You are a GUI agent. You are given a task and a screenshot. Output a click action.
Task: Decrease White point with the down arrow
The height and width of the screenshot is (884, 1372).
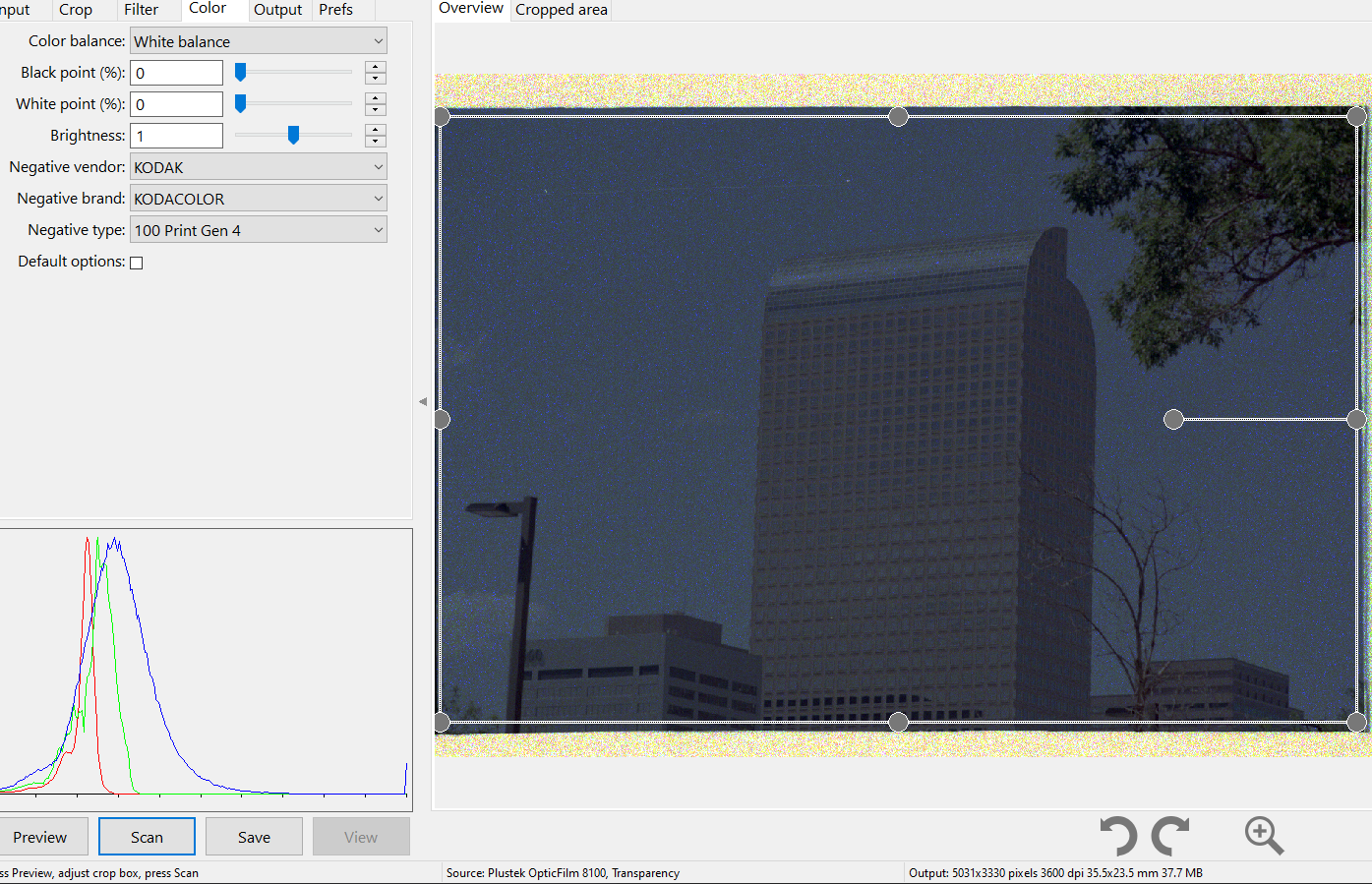[376, 110]
